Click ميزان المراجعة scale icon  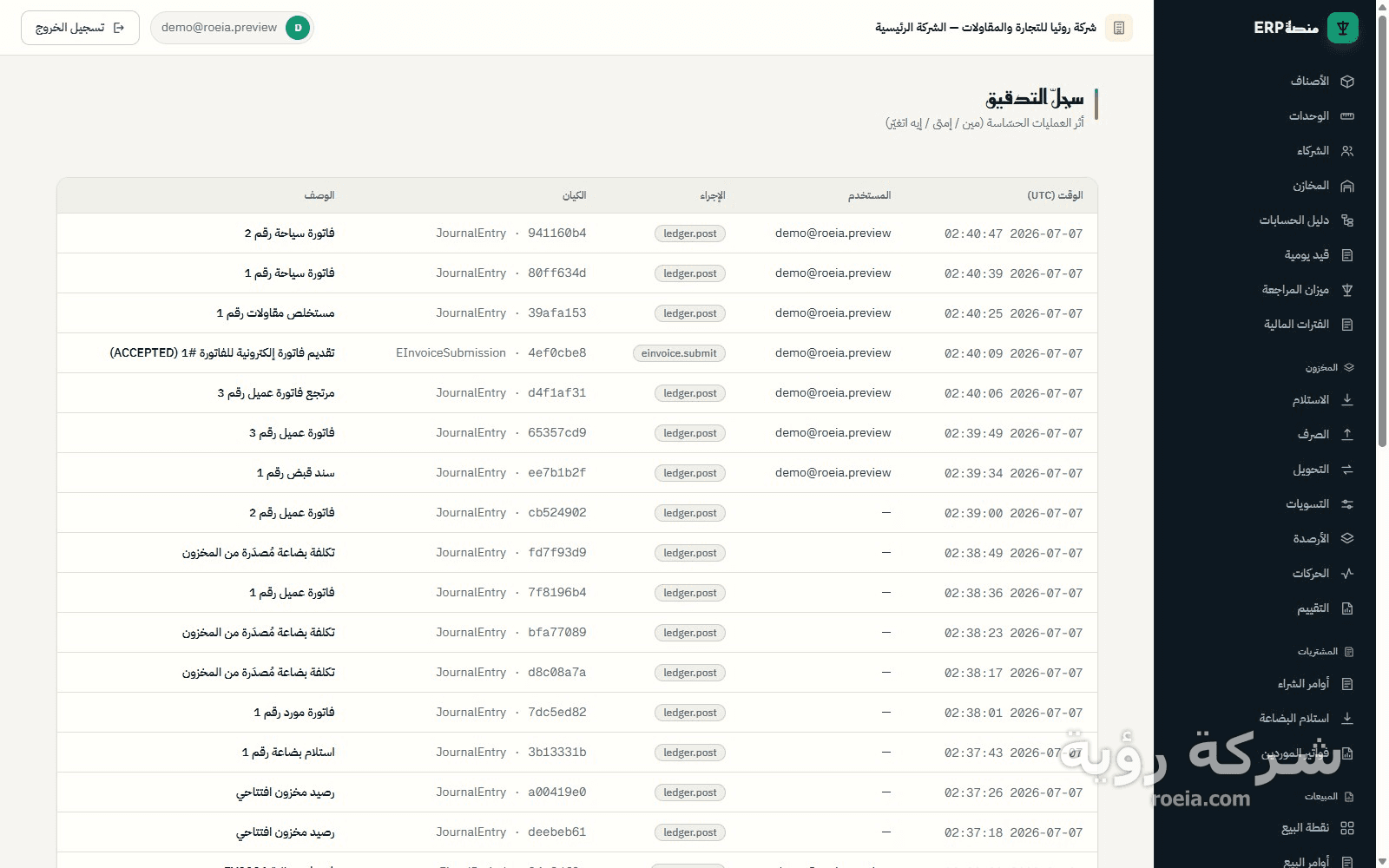(x=1347, y=290)
